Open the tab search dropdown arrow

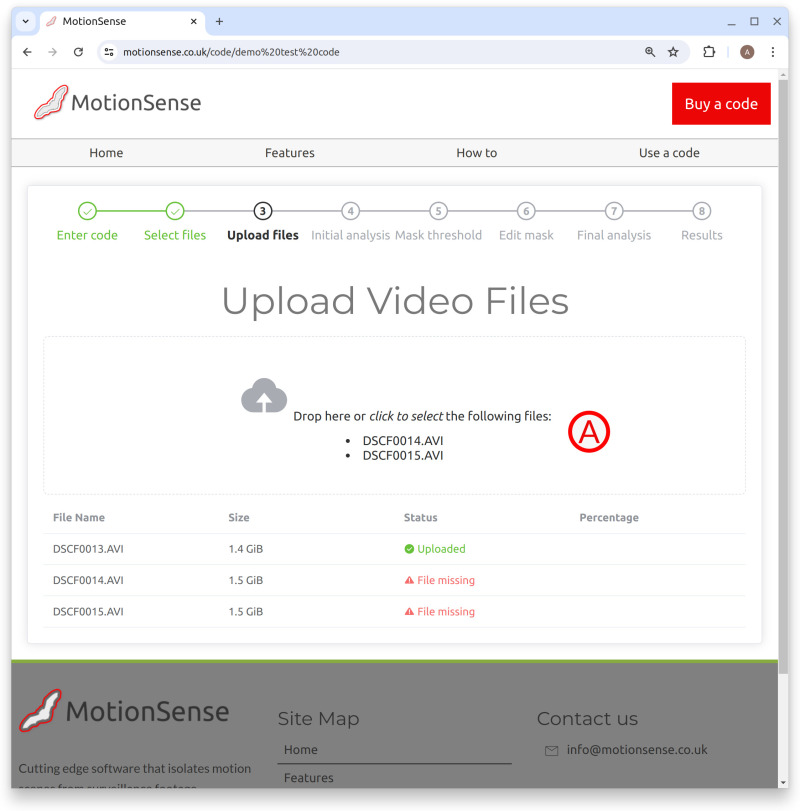coord(25,21)
